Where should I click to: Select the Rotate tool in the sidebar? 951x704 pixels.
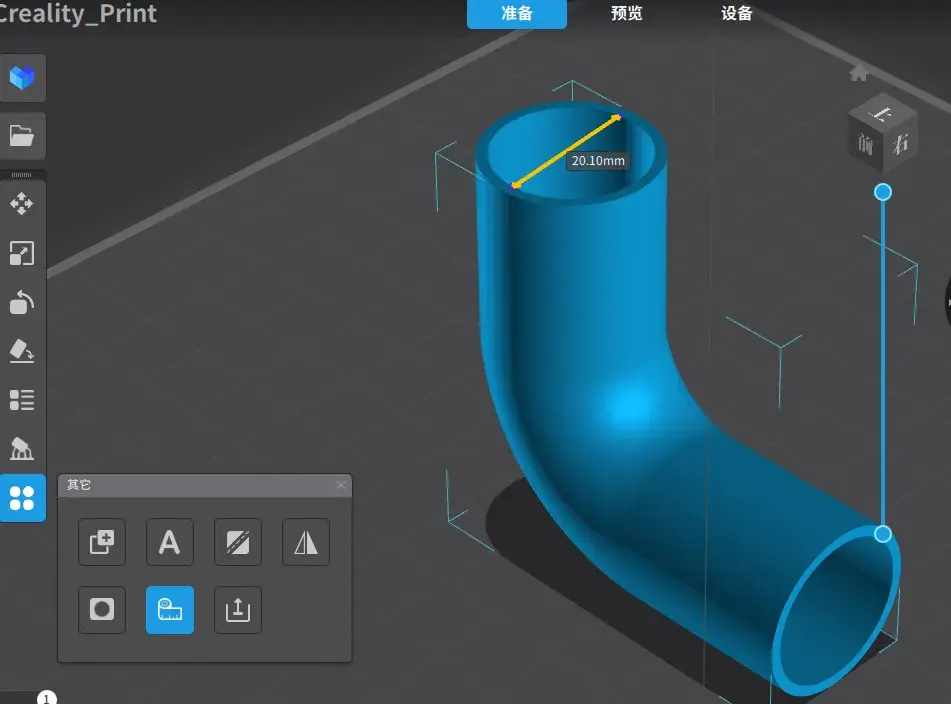22,302
